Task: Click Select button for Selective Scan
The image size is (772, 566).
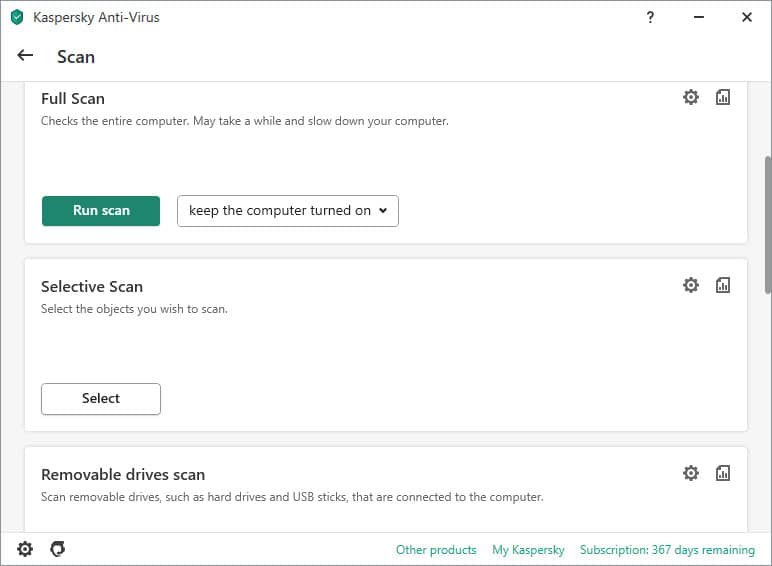Action: point(101,399)
